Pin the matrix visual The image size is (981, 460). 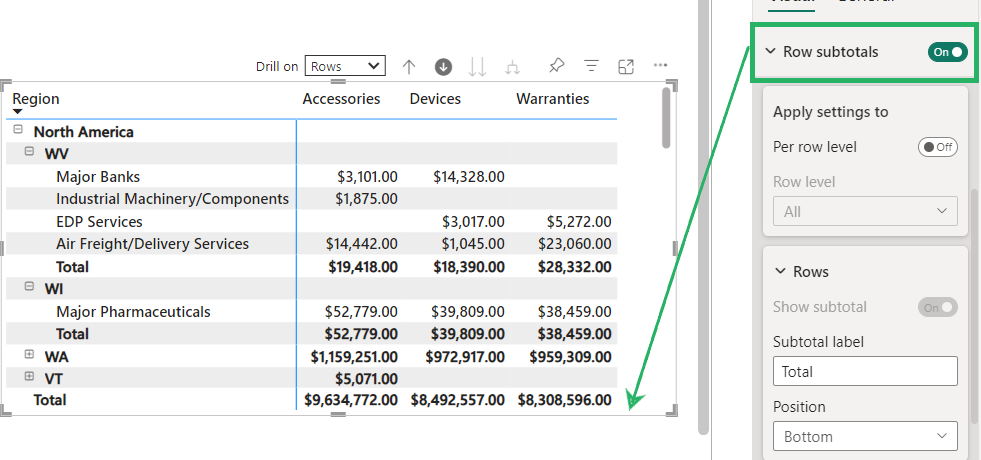(x=557, y=66)
